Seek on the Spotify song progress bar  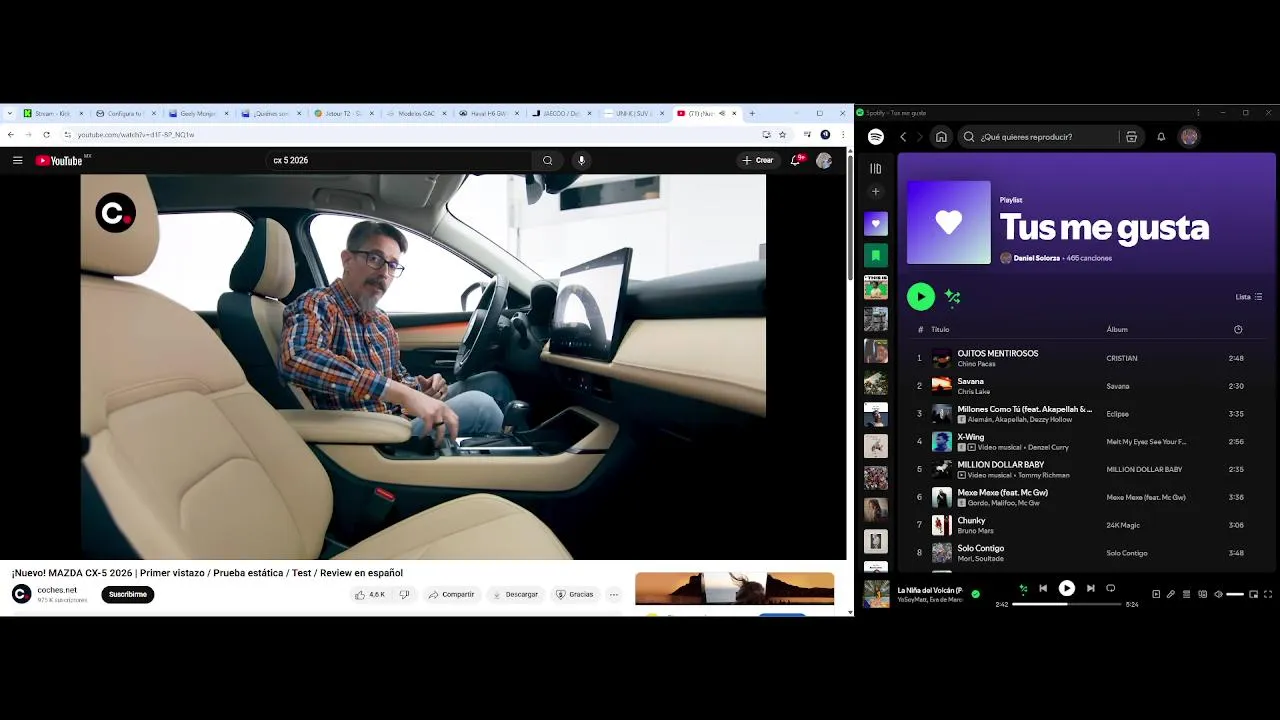click(x=1066, y=604)
